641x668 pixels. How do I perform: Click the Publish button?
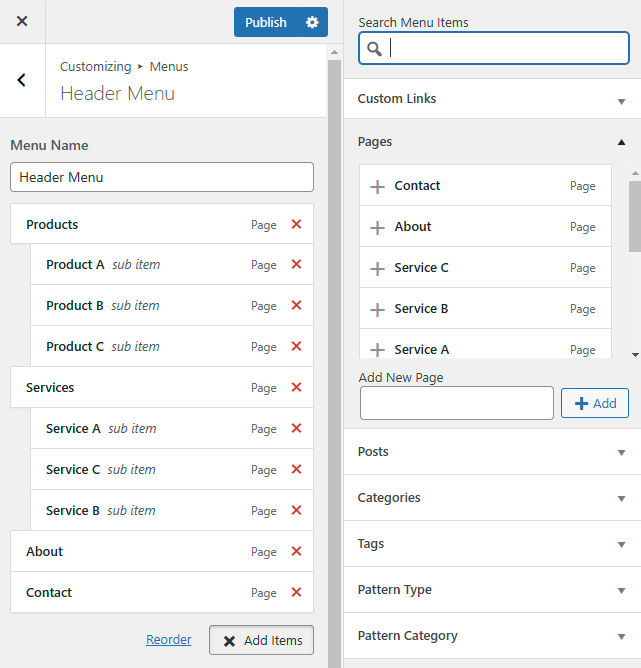tap(265, 22)
